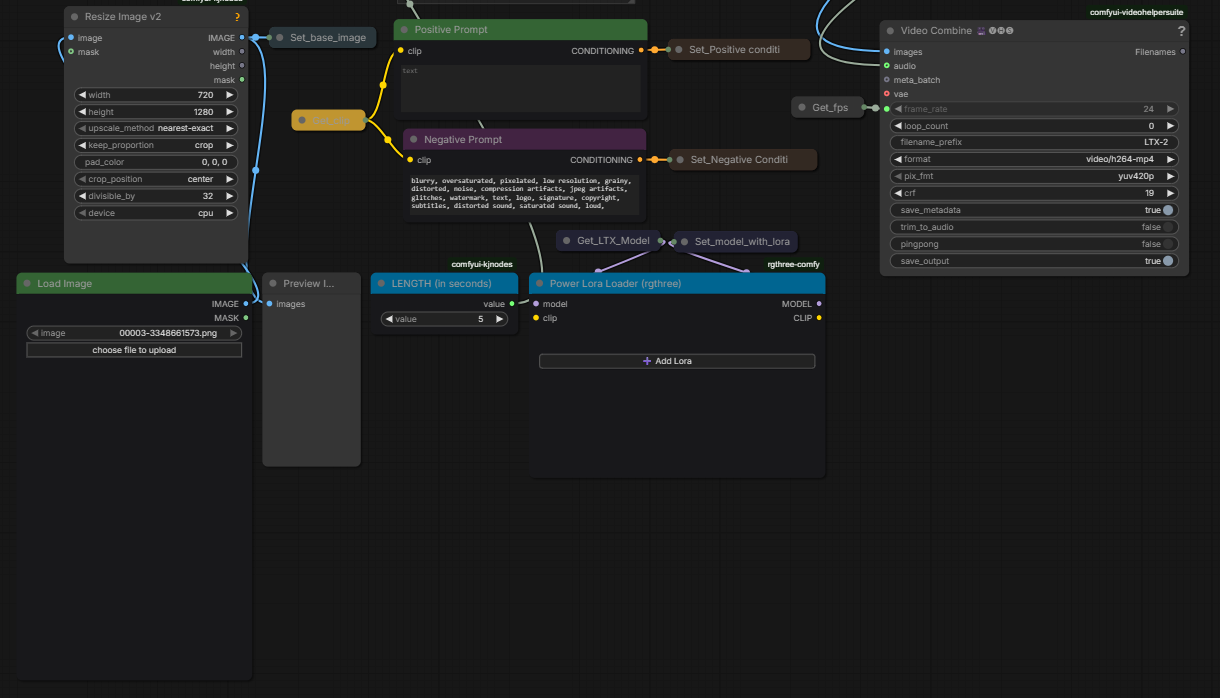Viewport: 1220px width, 698px height.
Task: Collapse the Load Image node using its header dot
Action: pyautogui.click(x=26, y=284)
